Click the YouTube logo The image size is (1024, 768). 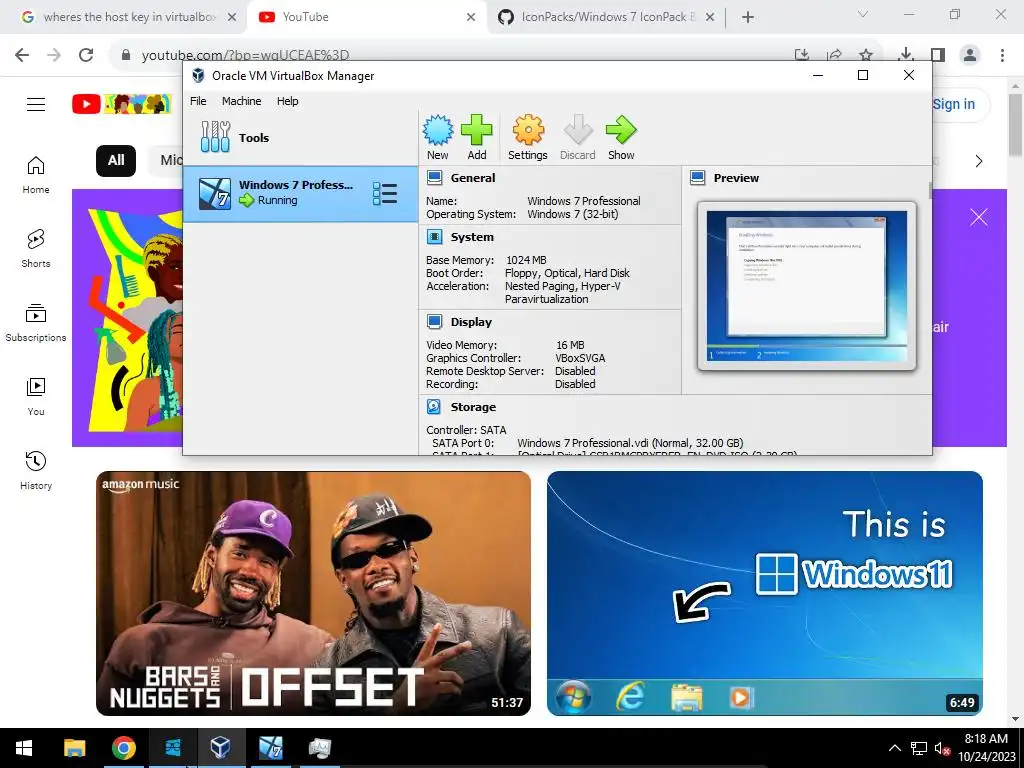click(121, 104)
